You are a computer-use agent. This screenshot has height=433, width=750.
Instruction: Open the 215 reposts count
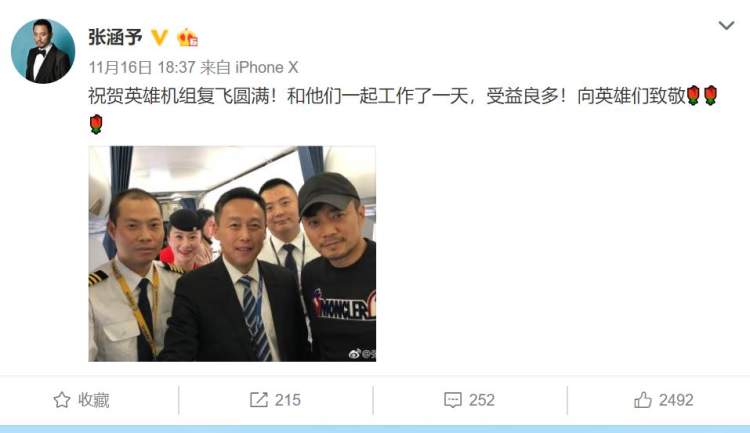pyautogui.click(x=287, y=400)
